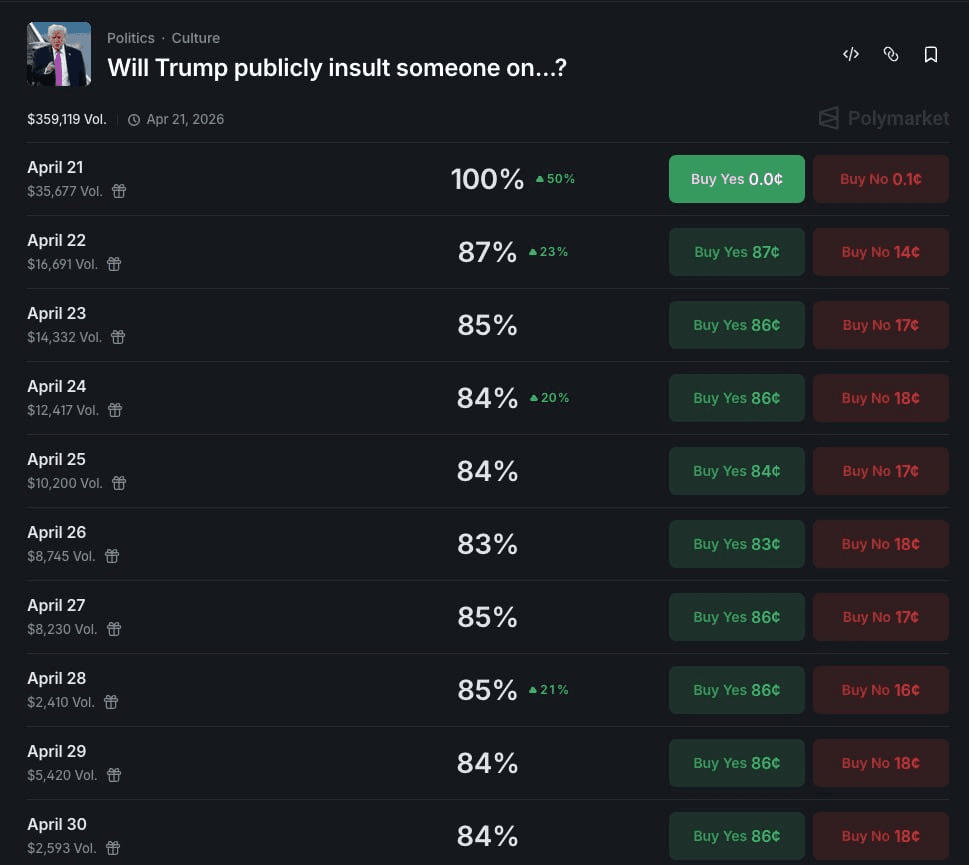Click the gift icon beside April 23 volume
Viewport: 969px width, 865px height.
(118, 337)
